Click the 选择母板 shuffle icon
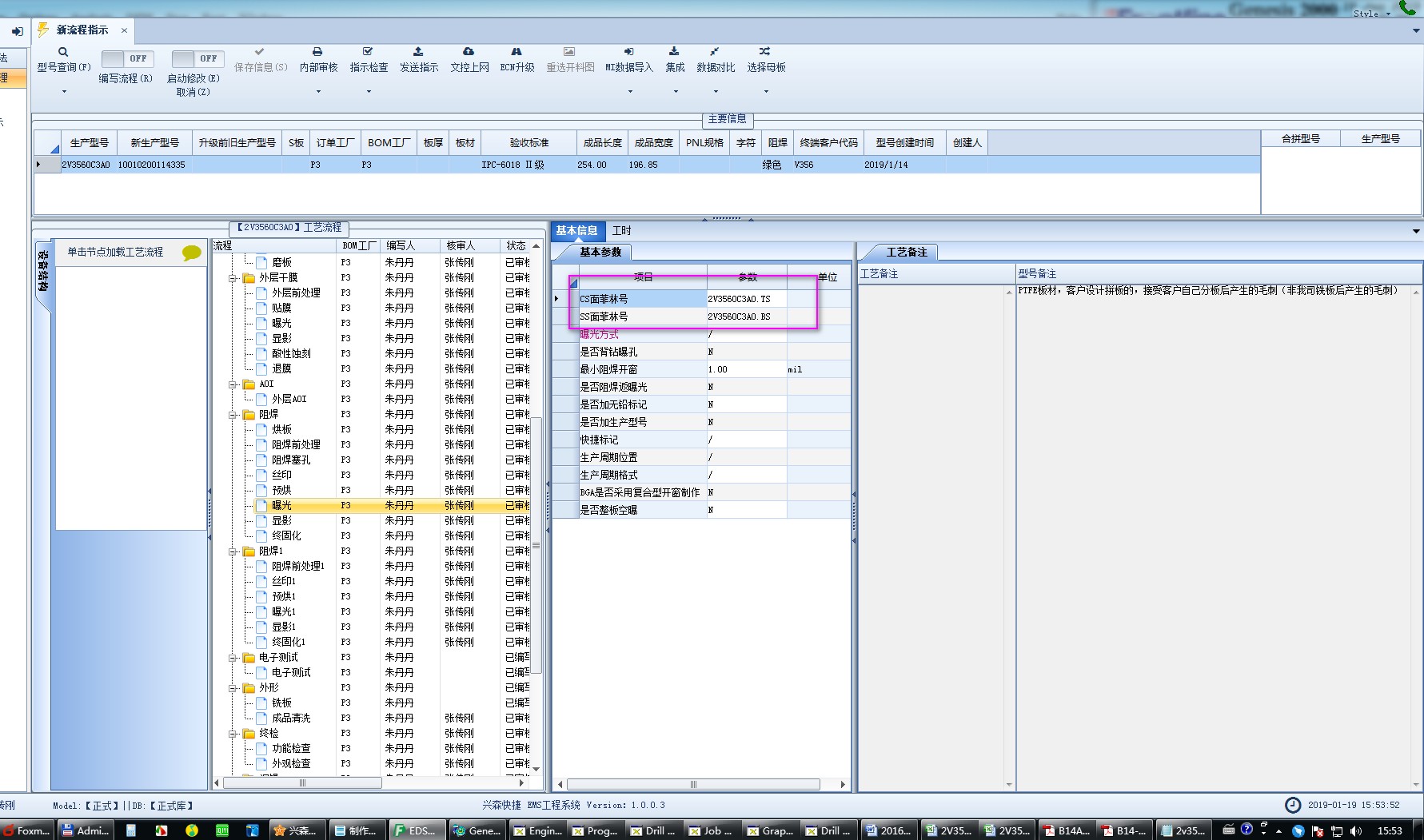This screenshot has width=1424, height=840. [x=765, y=51]
